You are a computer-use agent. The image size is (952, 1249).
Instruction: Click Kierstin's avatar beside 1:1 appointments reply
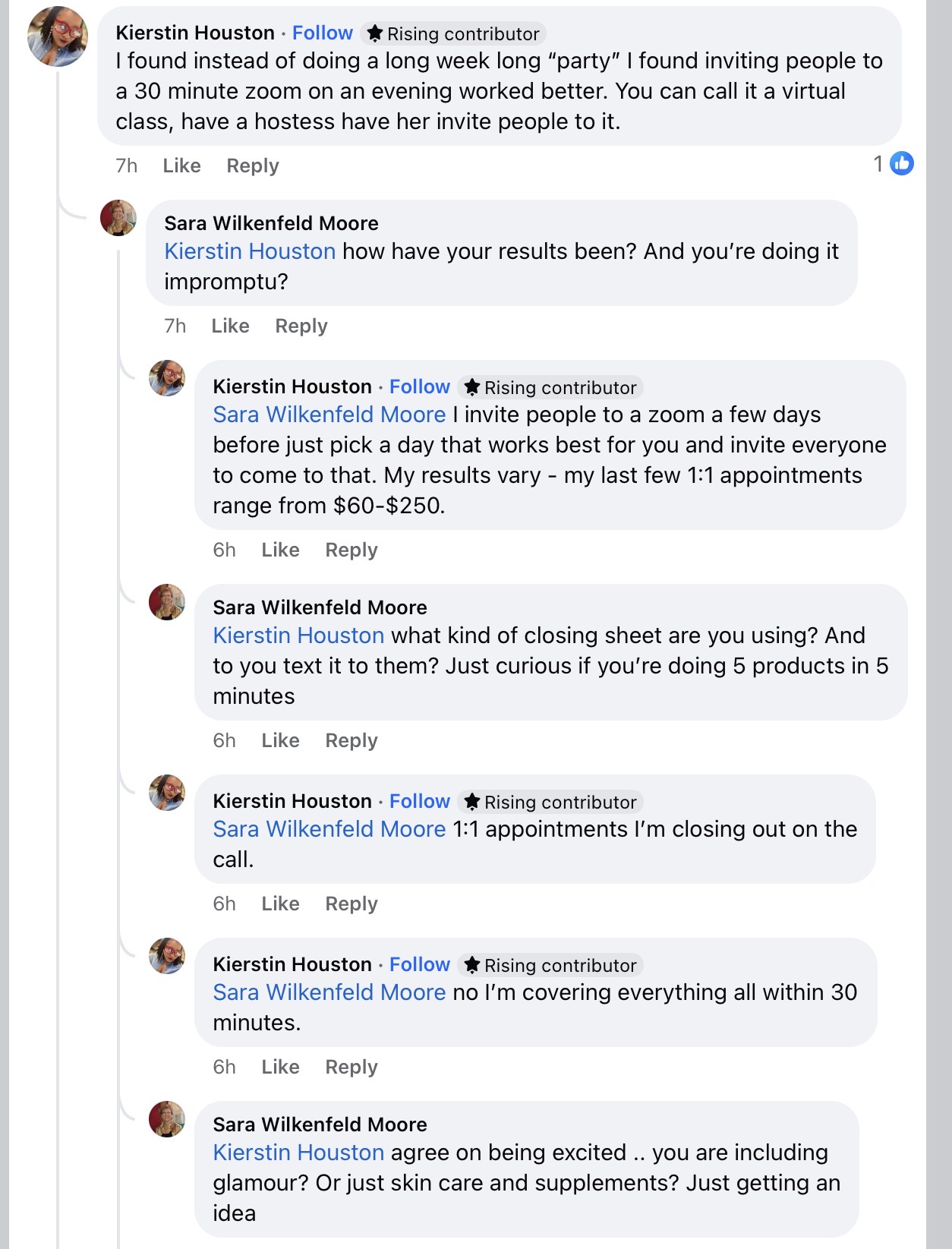[x=167, y=793]
